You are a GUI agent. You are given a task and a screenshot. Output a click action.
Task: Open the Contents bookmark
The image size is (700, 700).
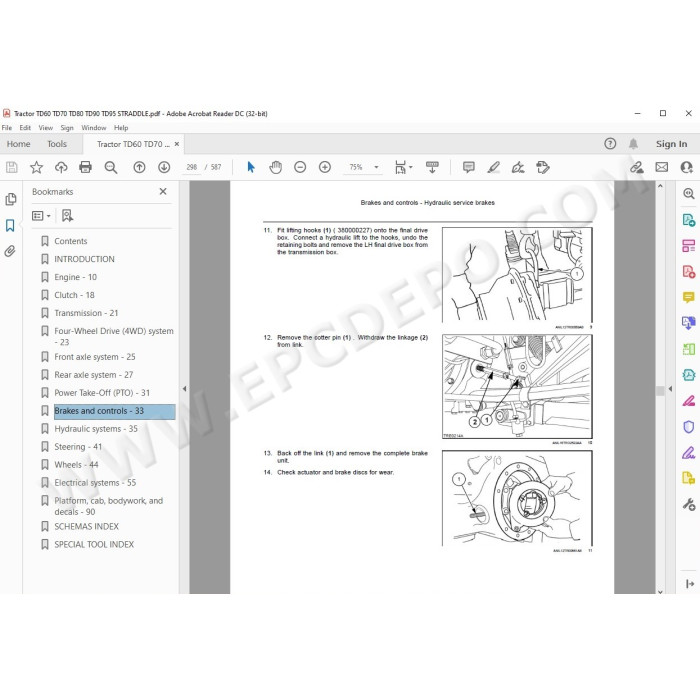click(71, 241)
